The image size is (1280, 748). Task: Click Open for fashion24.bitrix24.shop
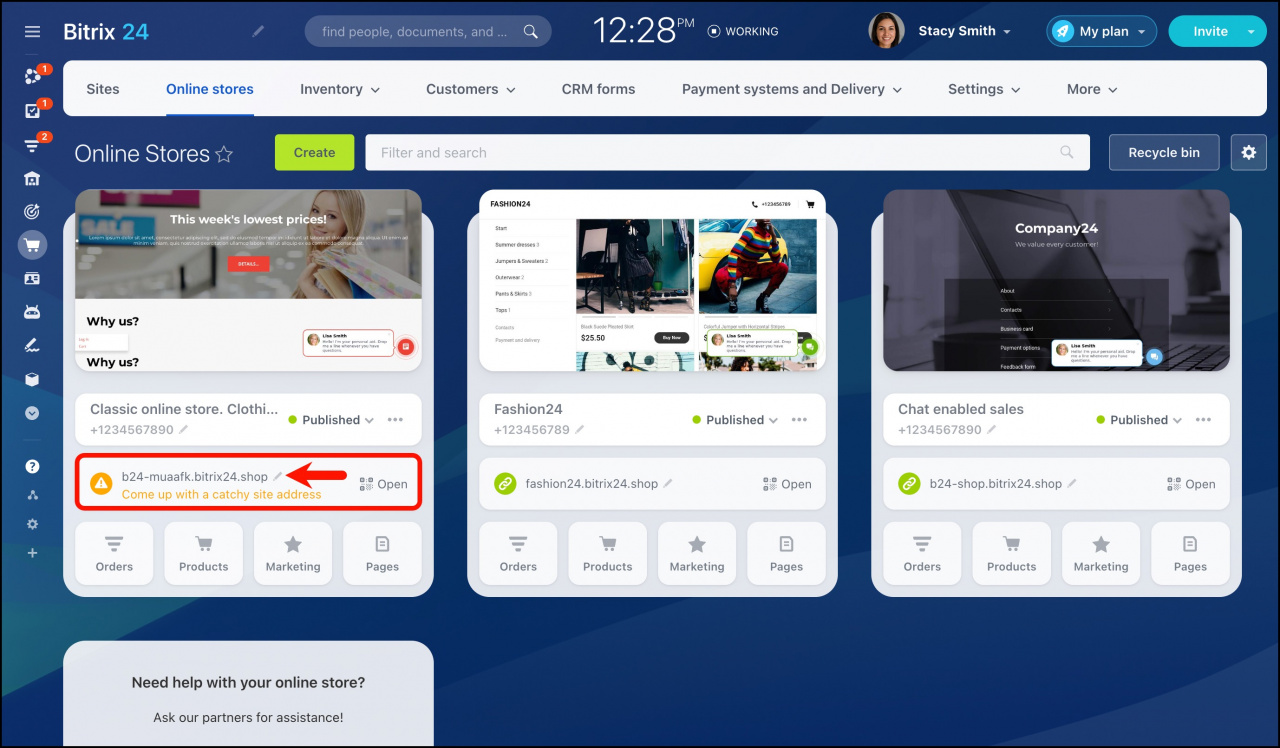(x=787, y=484)
